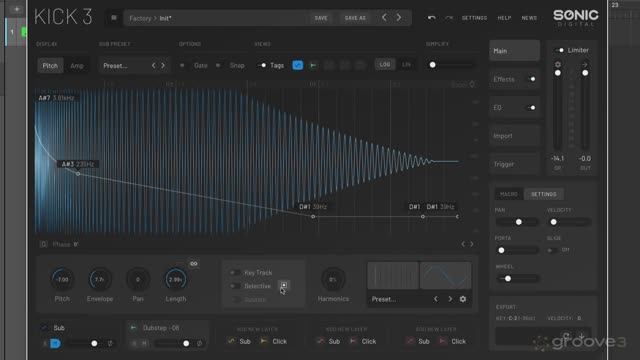
Task: Add new Sub layer in second empty slot
Action: (329, 341)
